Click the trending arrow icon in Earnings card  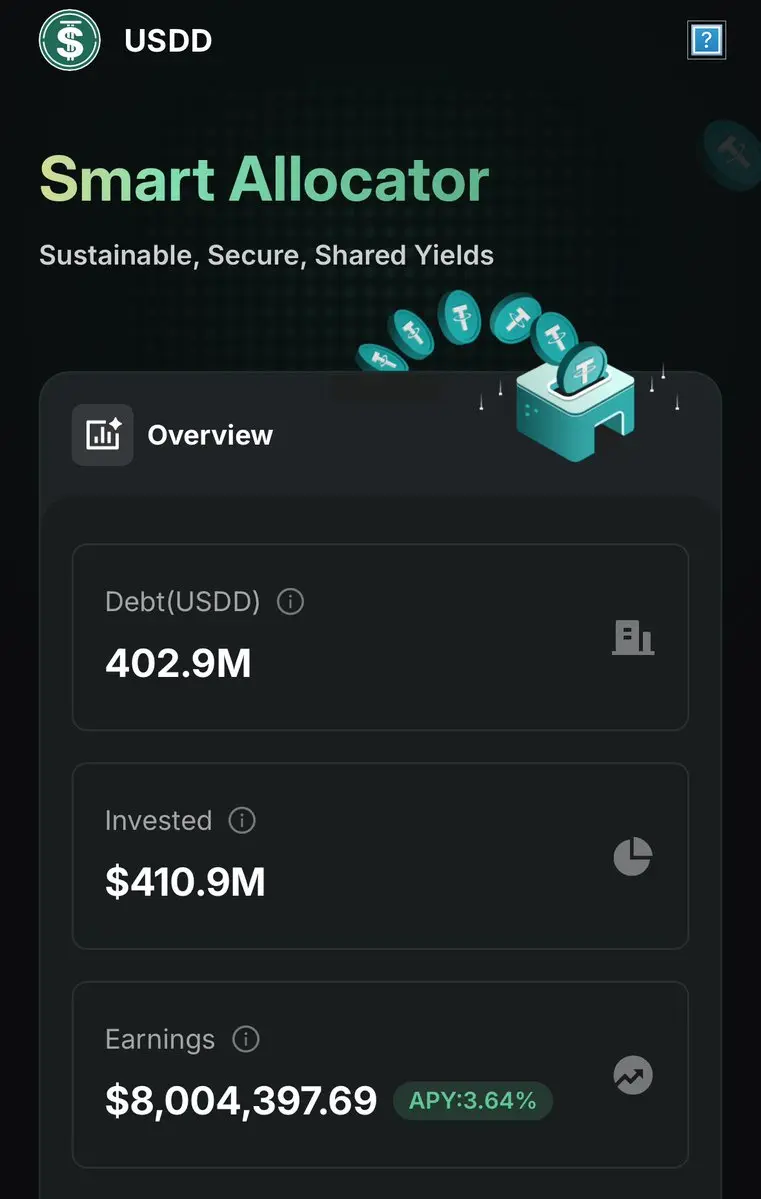632,1075
